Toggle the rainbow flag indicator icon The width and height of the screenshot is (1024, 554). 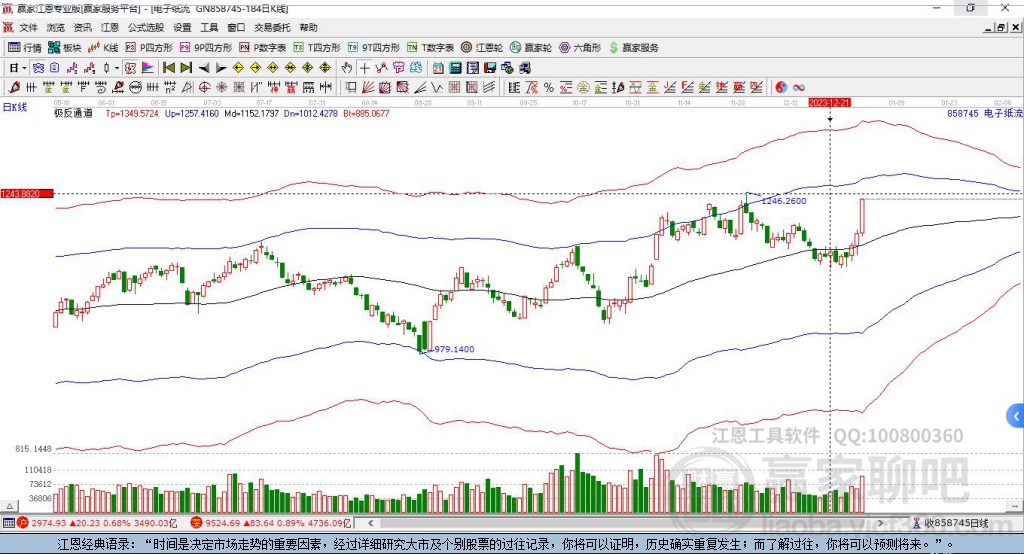148,68
